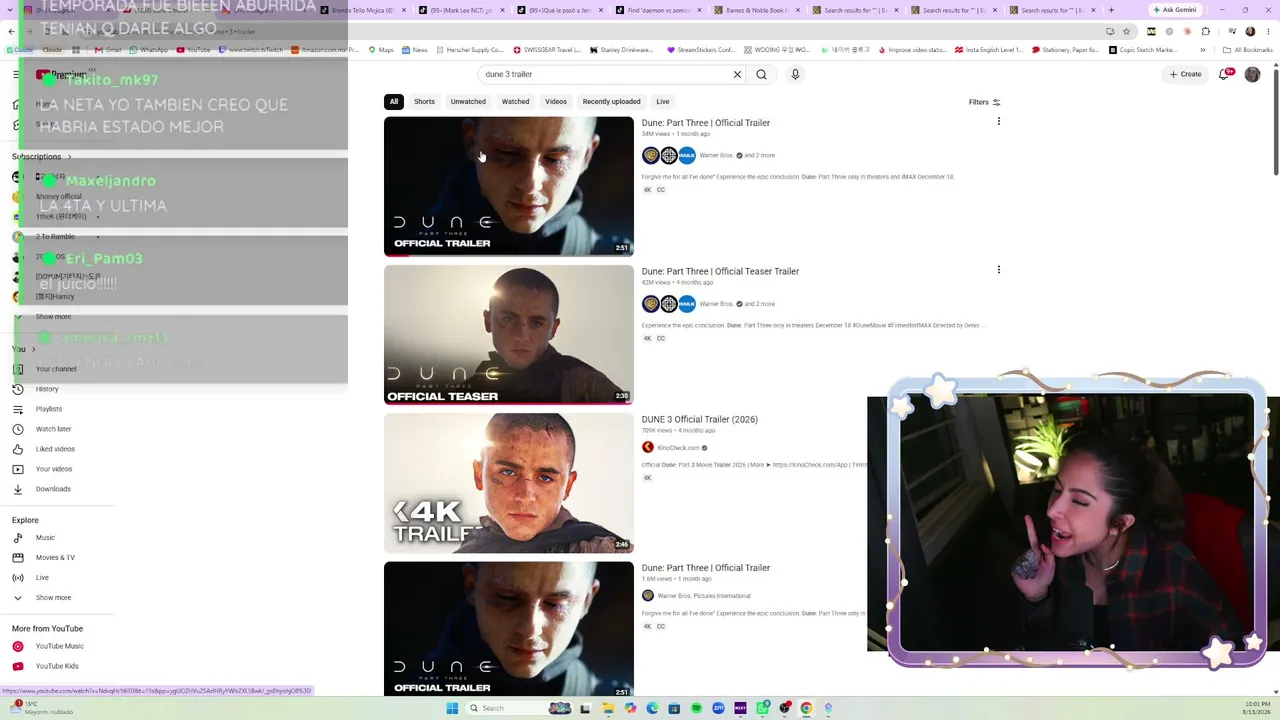The width and height of the screenshot is (1280, 720).
Task: Start voice search with the microphone icon
Action: click(x=795, y=74)
